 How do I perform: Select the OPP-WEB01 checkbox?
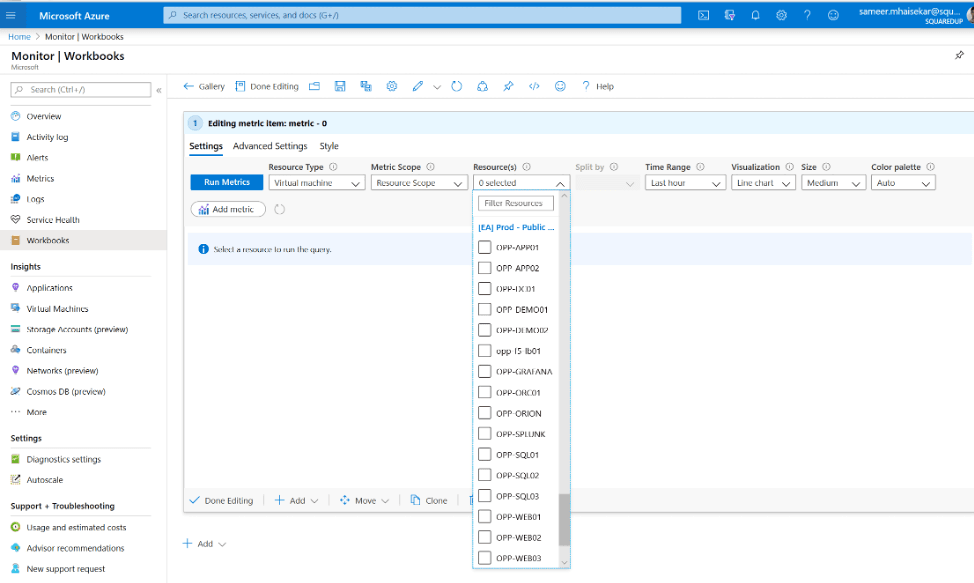click(x=485, y=517)
